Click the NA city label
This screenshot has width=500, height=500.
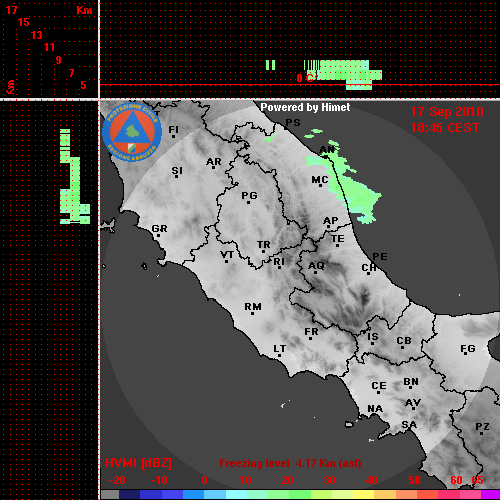[375, 409]
